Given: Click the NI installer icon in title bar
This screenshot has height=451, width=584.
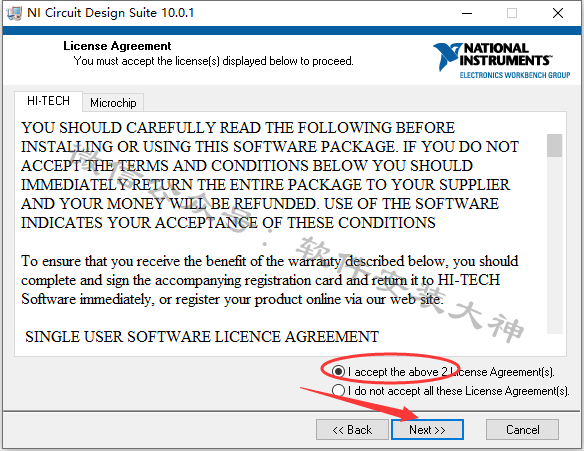Looking at the screenshot, I should click(x=14, y=13).
